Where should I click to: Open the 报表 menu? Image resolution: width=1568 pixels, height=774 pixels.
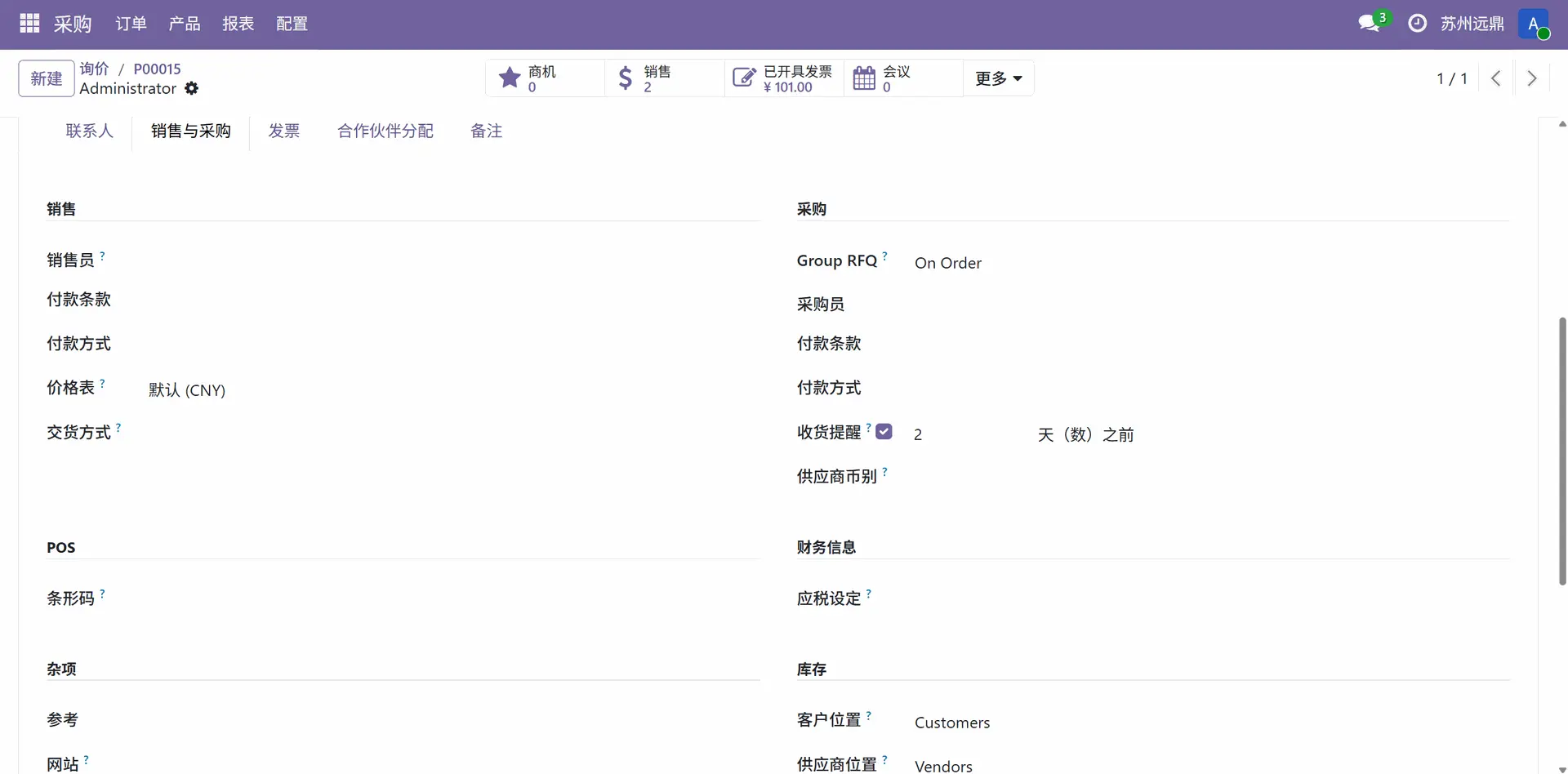pyautogui.click(x=238, y=24)
